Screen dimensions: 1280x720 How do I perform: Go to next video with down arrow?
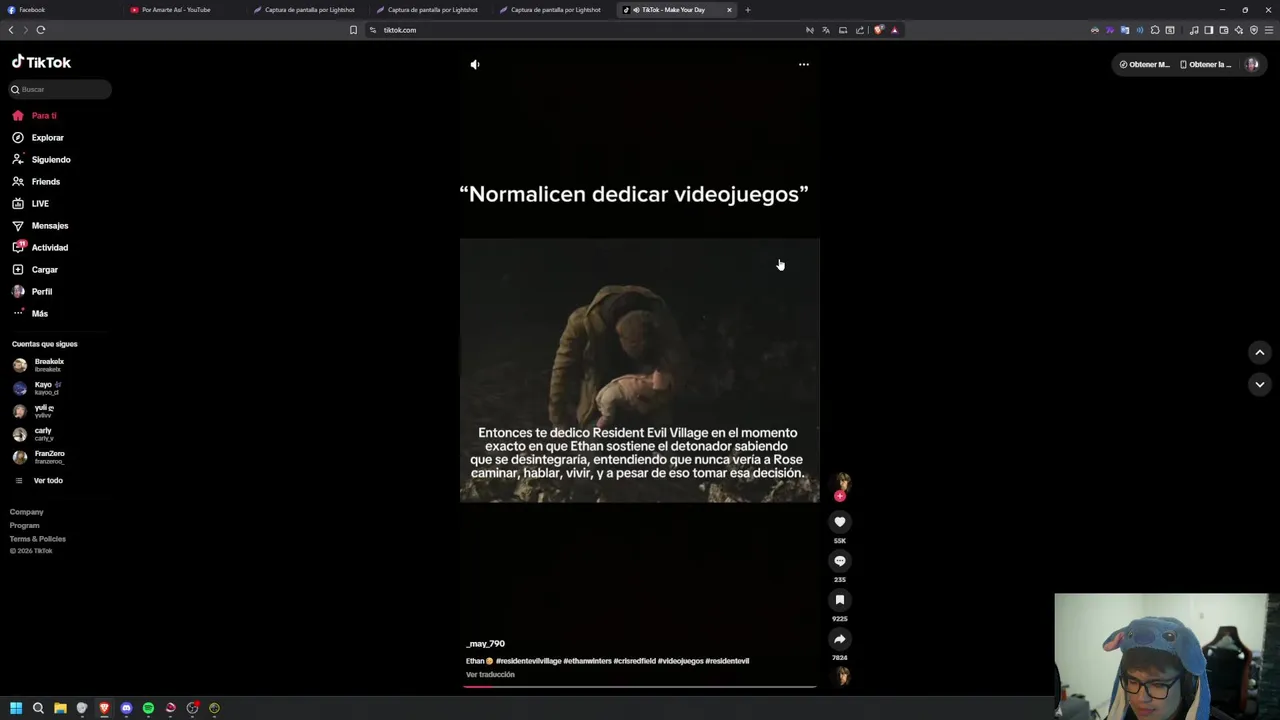point(1260,384)
